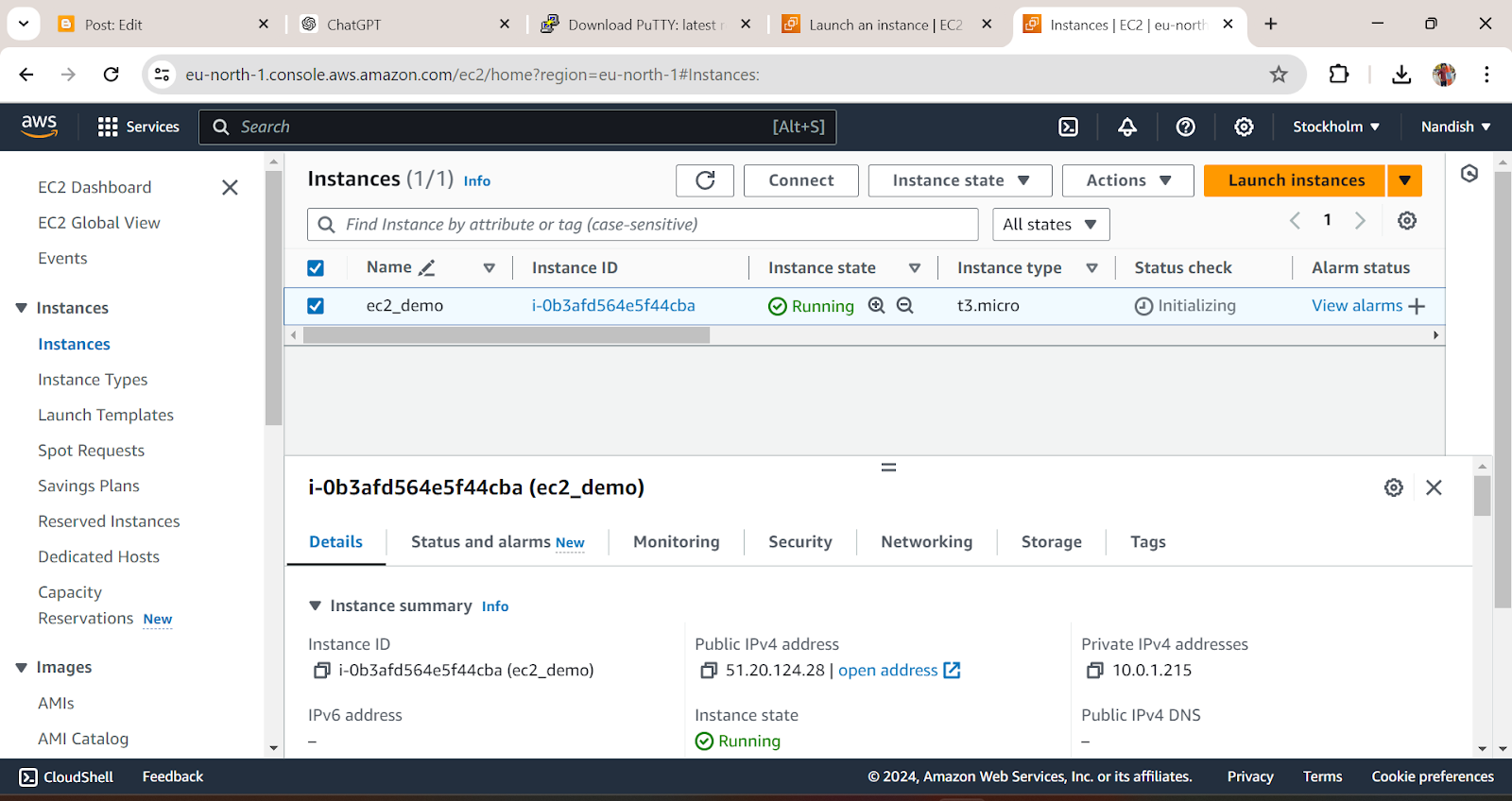This screenshot has width=1512, height=801.
Task: Collapse the Instance summary section
Action: [316, 606]
